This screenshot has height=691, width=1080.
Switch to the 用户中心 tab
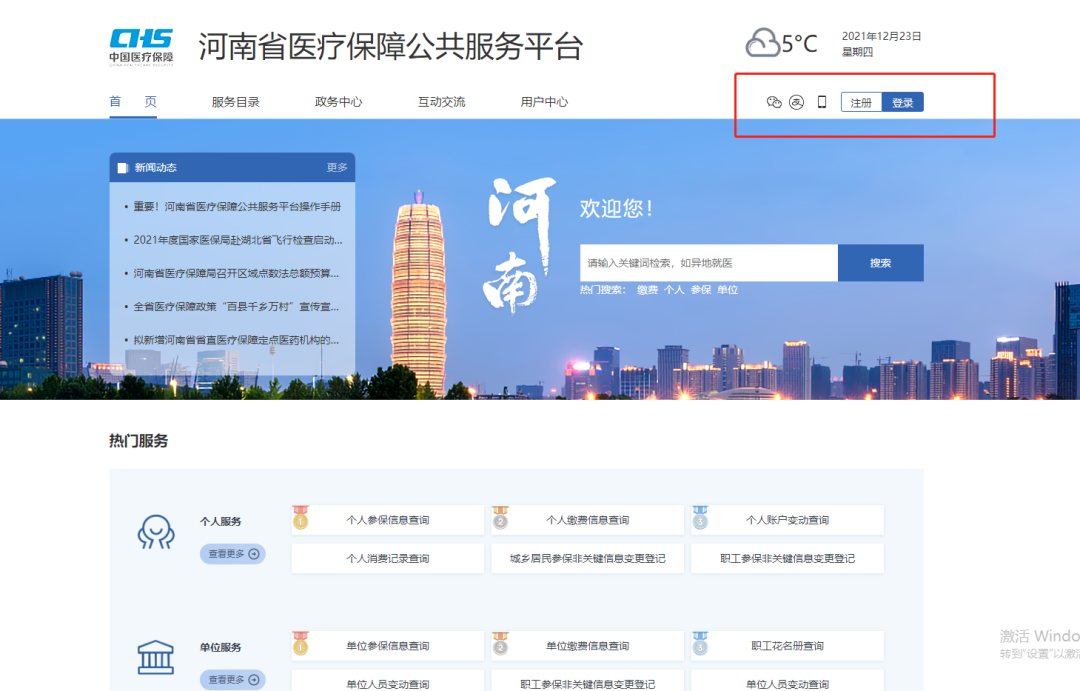coord(544,101)
